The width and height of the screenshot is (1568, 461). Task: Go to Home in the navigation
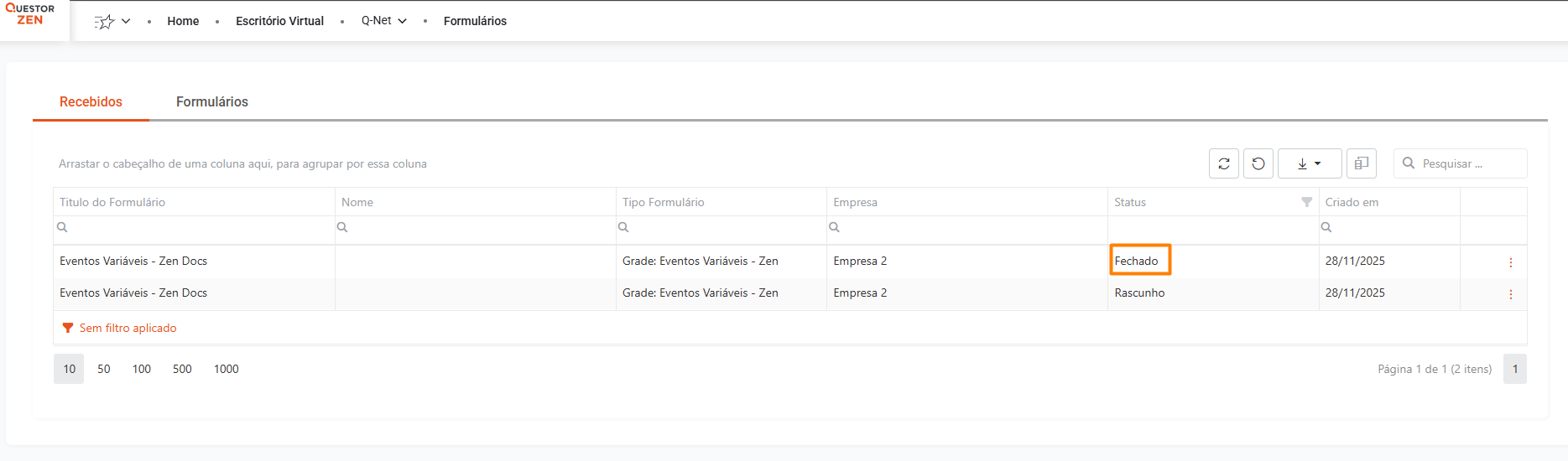pos(183,21)
